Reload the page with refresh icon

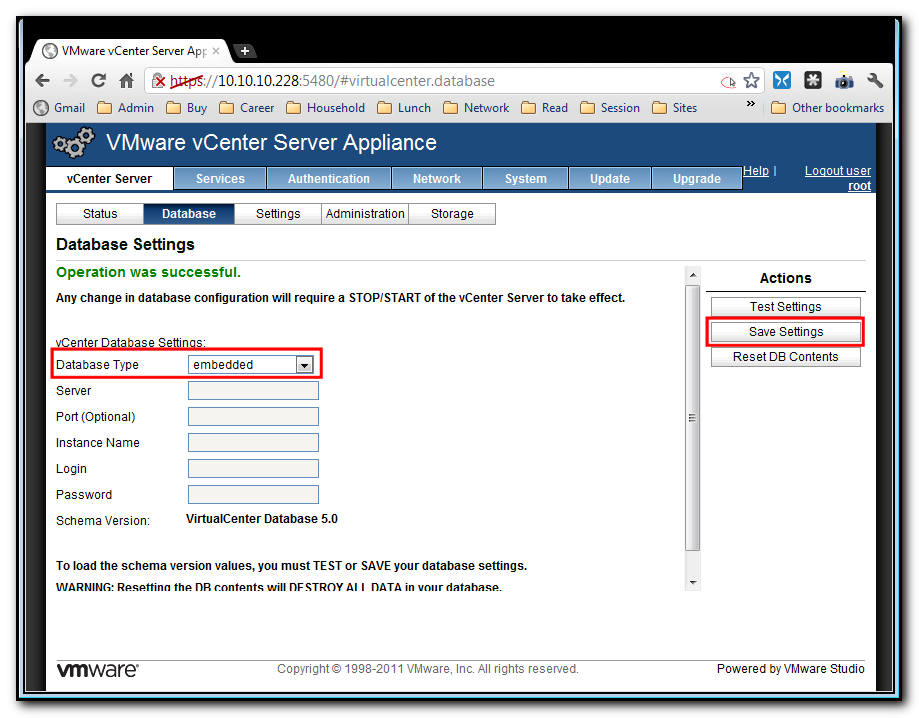[98, 80]
